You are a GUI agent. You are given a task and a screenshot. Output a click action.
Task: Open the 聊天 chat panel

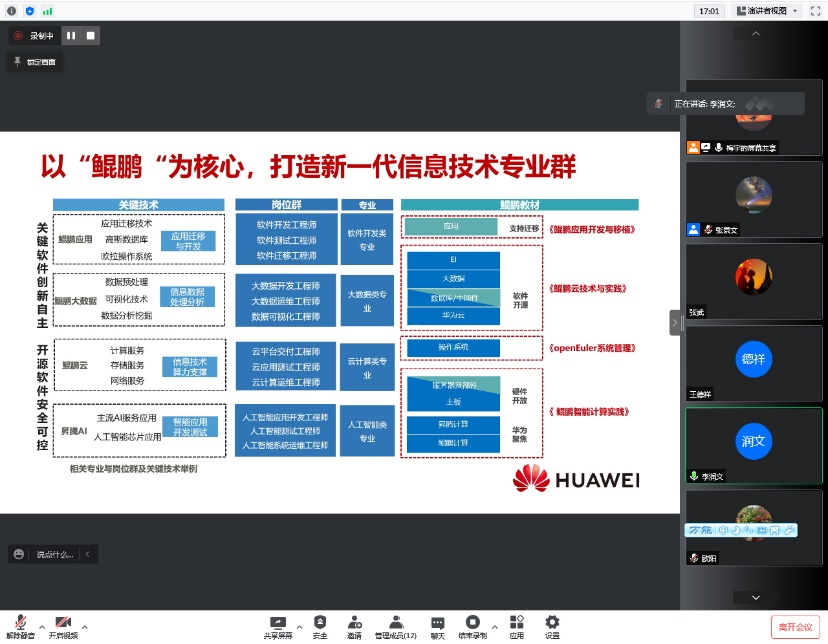(x=438, y=627)
